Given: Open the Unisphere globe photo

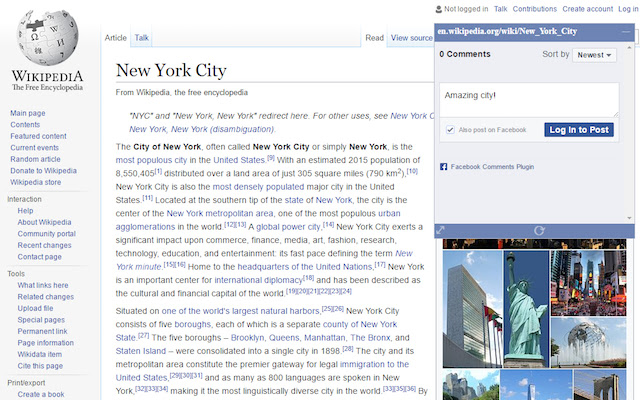Looking at the screenshot, I should click(588, 343).
